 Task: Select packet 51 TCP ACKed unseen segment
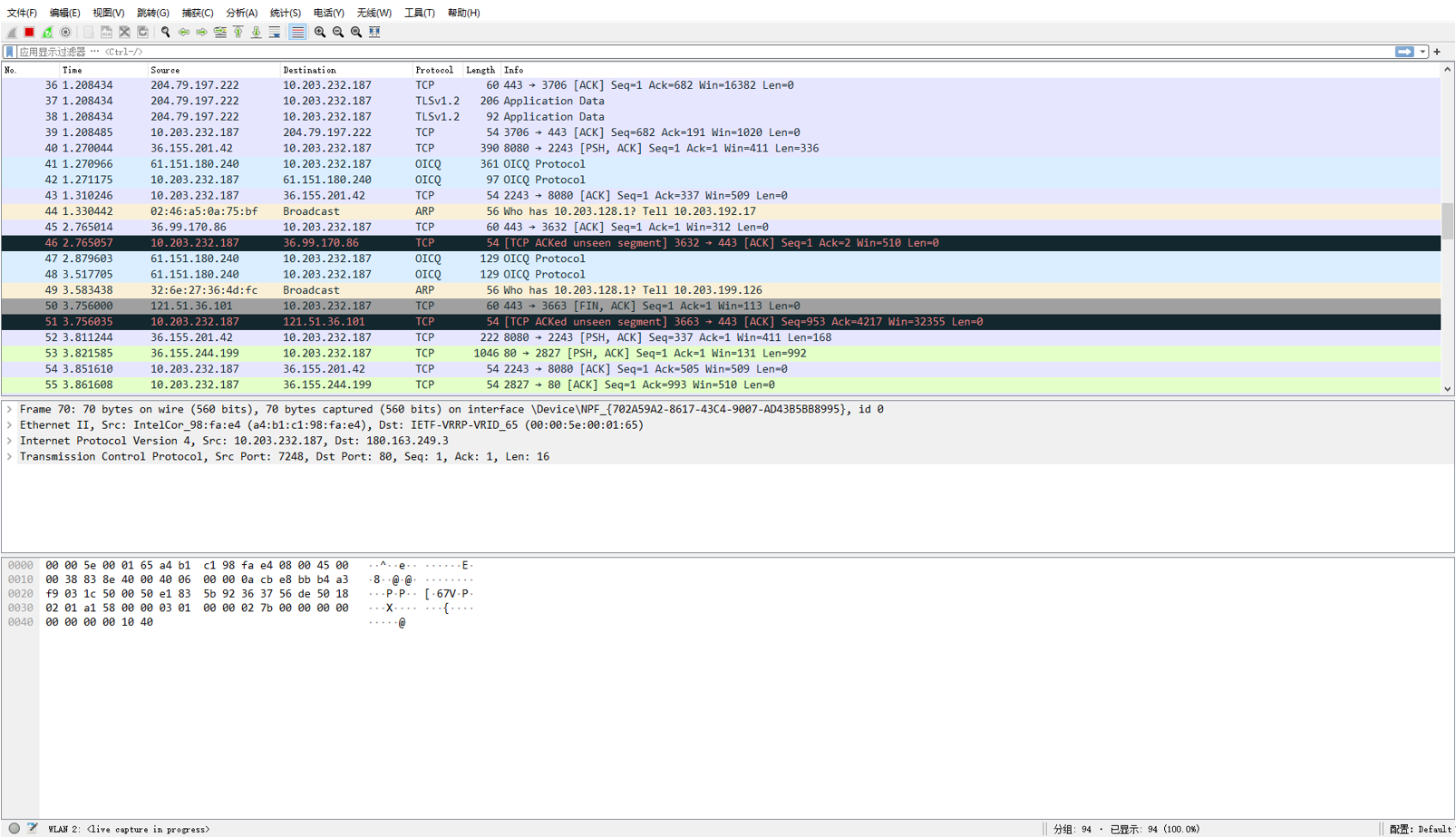(x=721, y=322)
